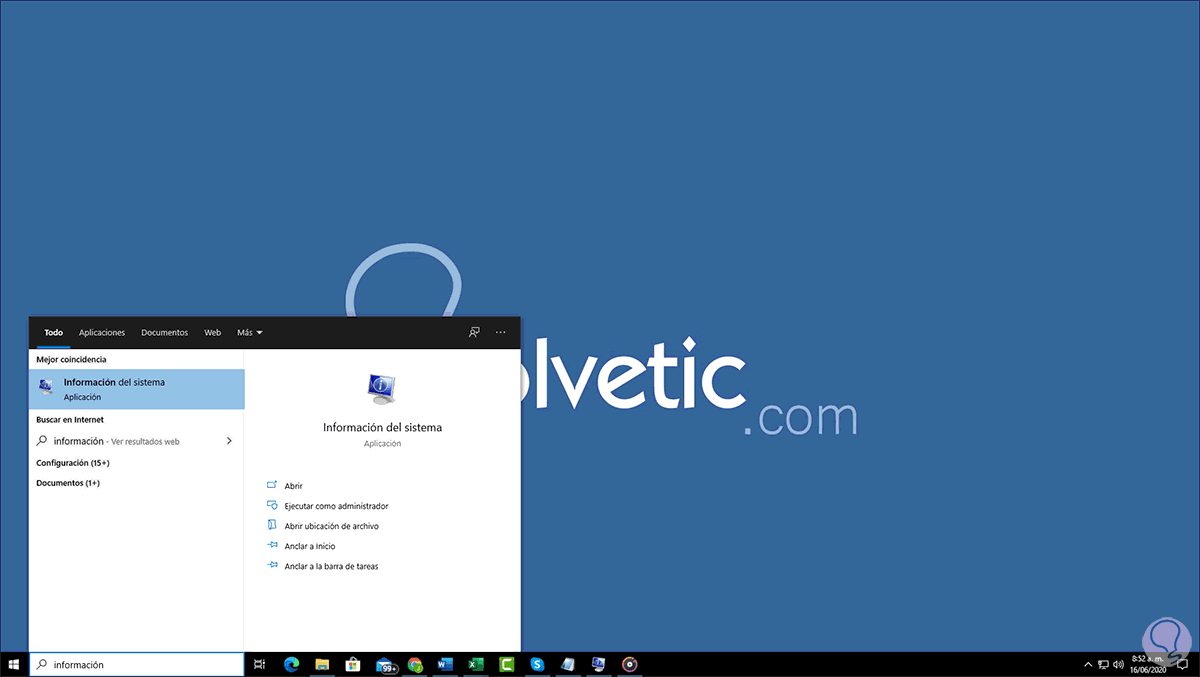Image resolution: width=1200 pixels, height=677 pixels.
Task: Open the search options ellipsis menu
Action: 501,332
